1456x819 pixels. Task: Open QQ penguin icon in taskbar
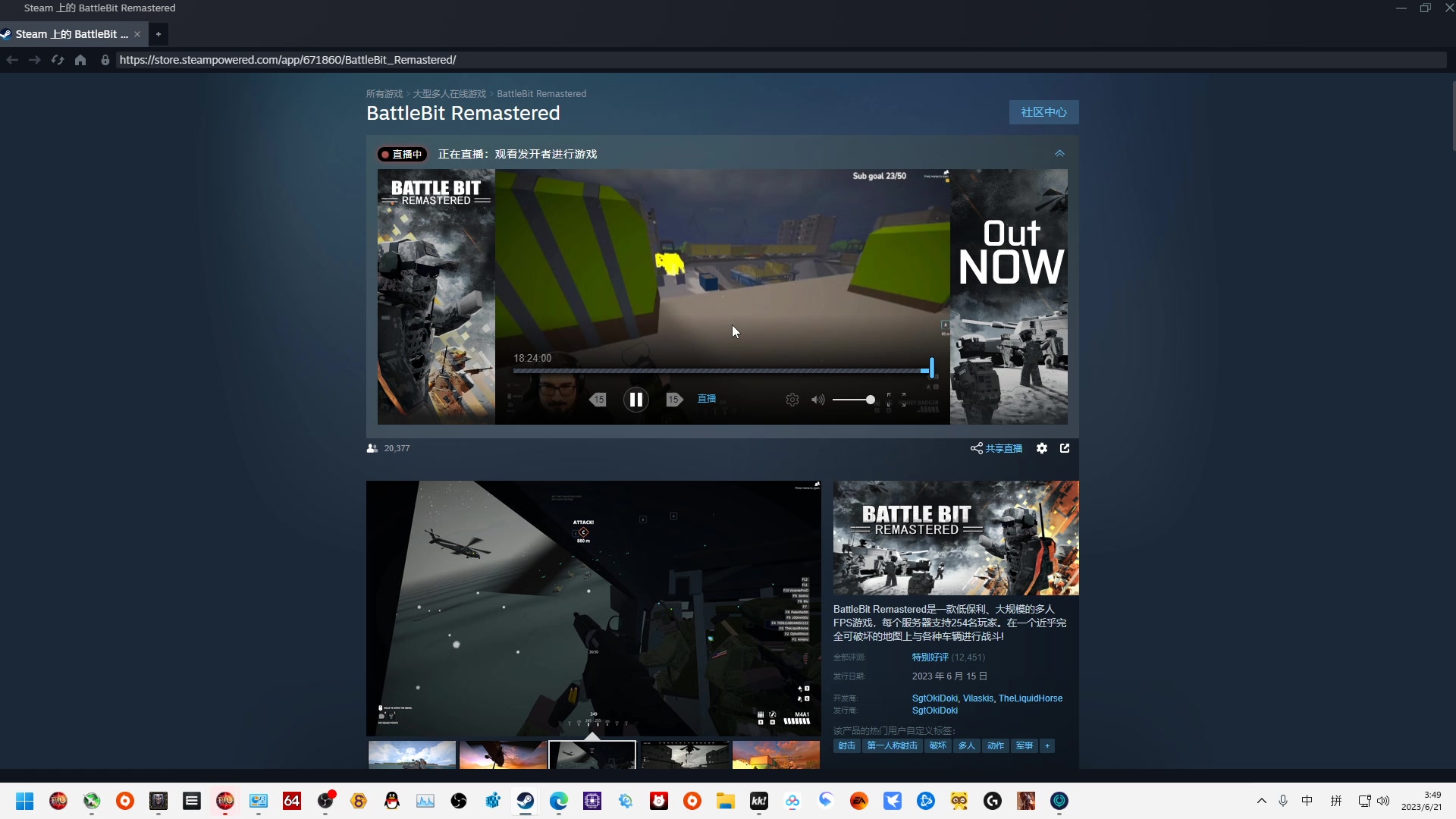pos(392,801)
